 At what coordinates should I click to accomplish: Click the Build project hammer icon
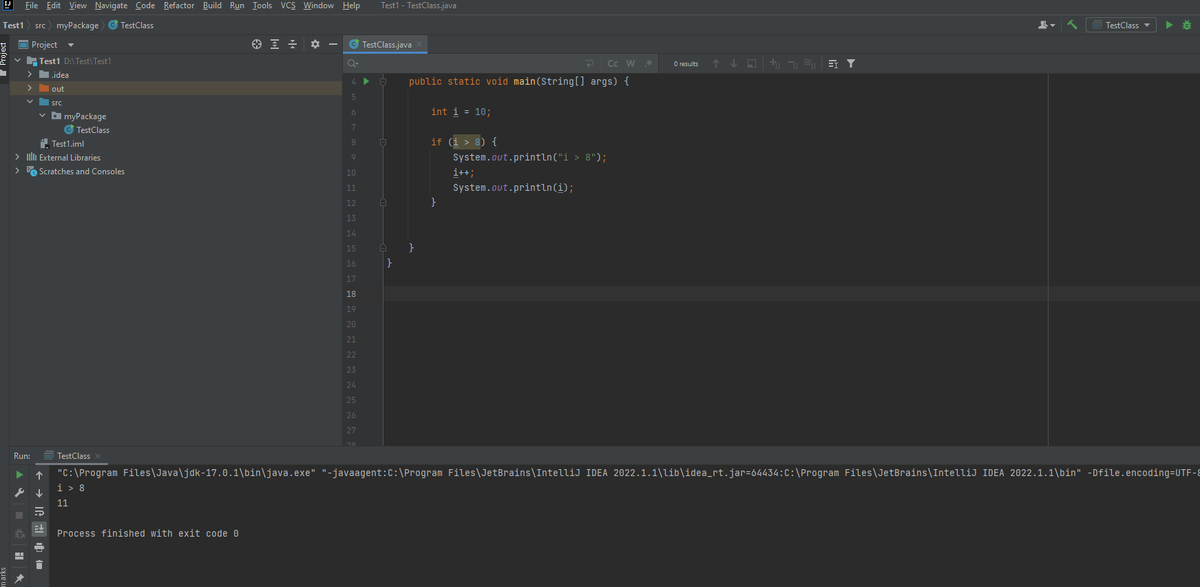coord(1072,25)
